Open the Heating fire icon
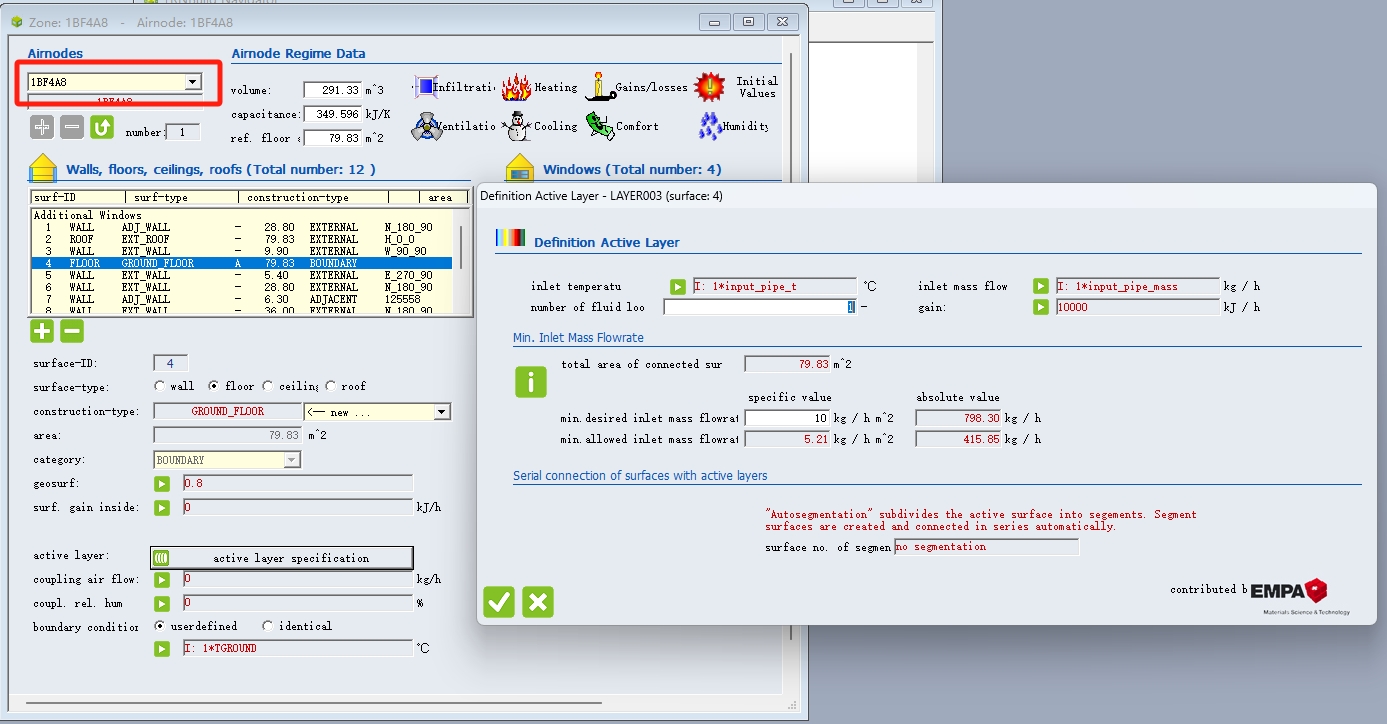The width and height of the screenshot is (1387, 724). (x=517, y=87)
